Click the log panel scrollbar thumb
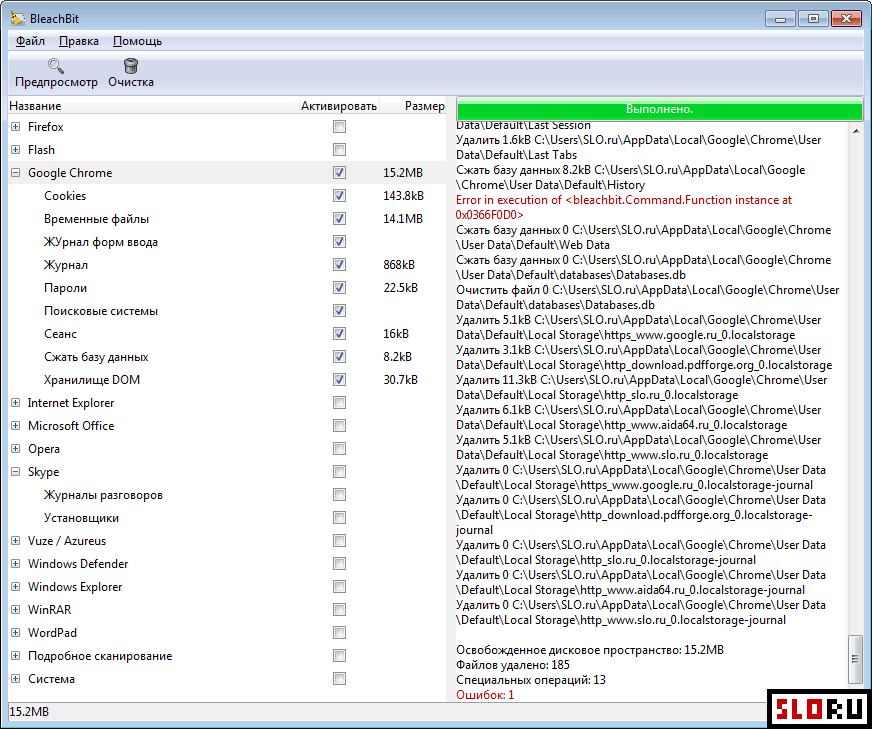Screen dimensions: 872x729 (855, 659)
